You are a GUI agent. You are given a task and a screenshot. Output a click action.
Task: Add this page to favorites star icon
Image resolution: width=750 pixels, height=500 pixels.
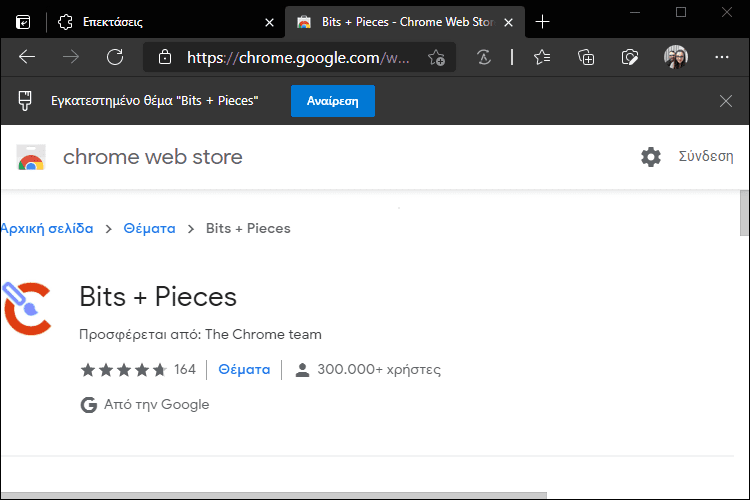436,57
